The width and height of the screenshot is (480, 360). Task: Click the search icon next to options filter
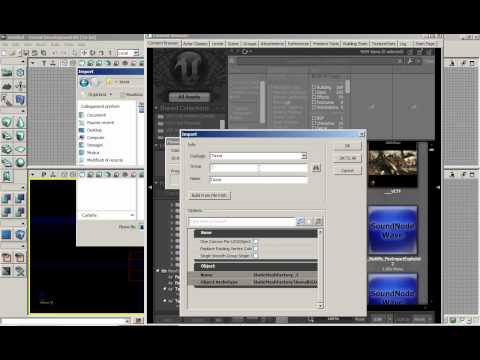(300, 221)
